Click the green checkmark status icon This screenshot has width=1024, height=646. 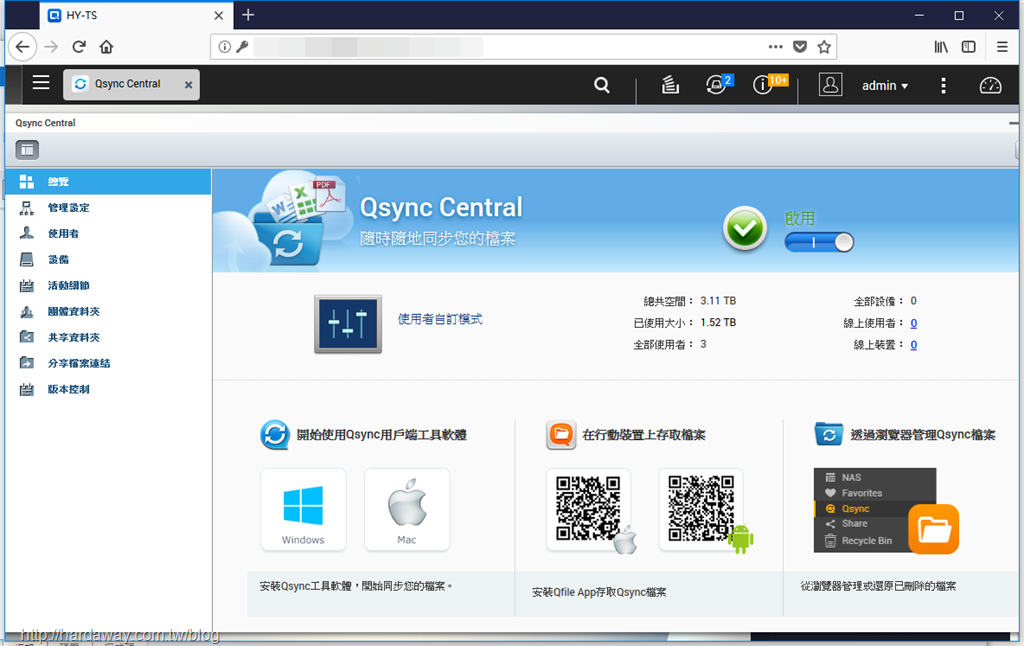[x=744, y=228]
